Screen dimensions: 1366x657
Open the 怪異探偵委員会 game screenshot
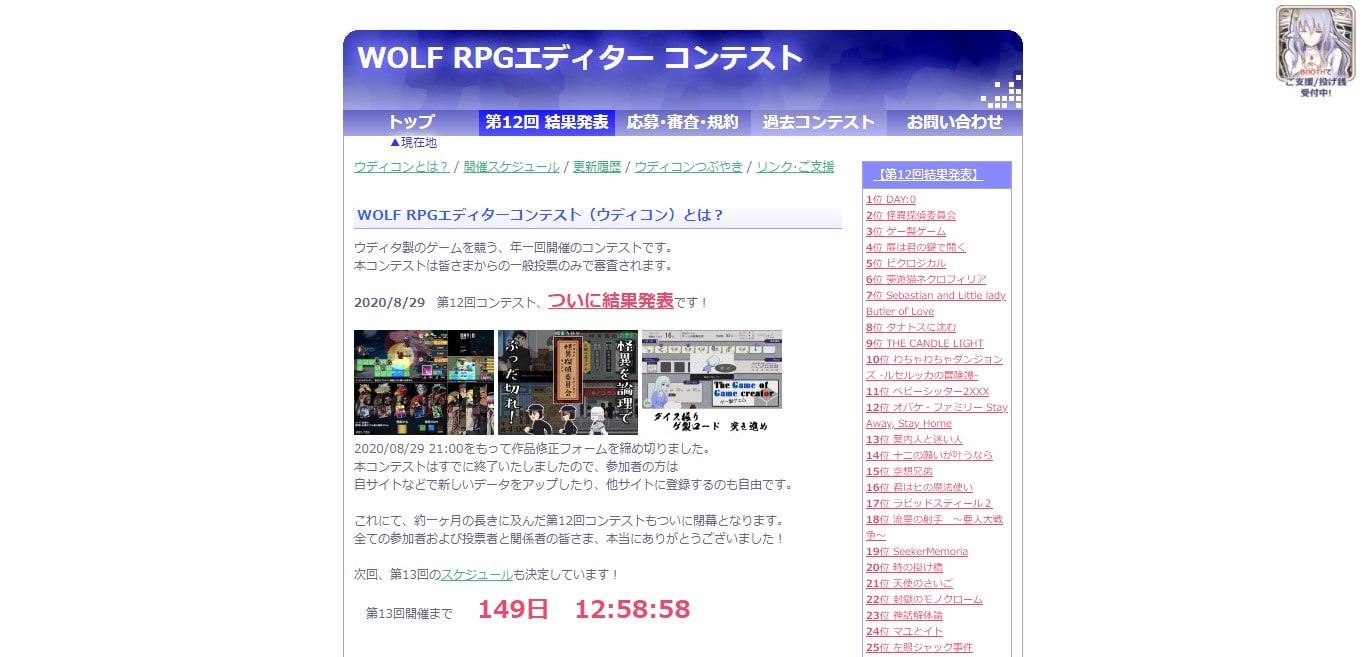(567, 382)
